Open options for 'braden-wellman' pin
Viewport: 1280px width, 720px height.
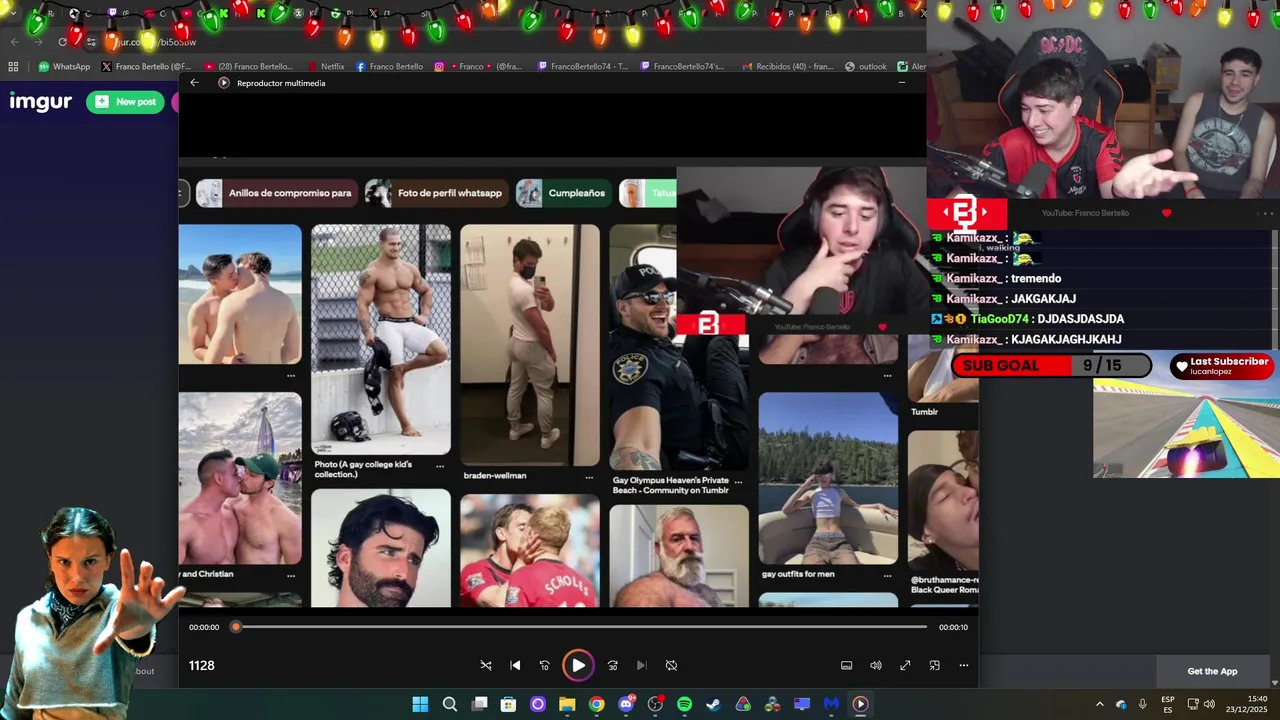[589, 477]
